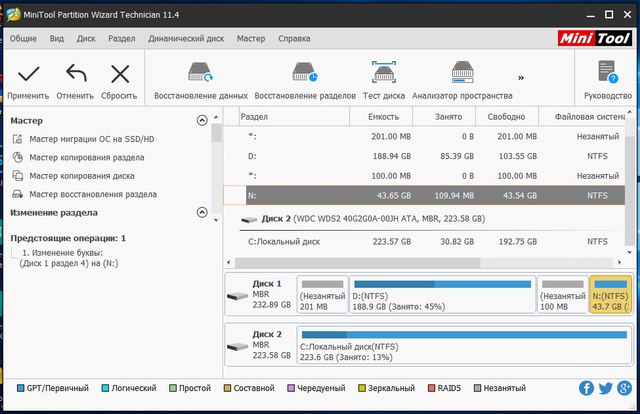Open the Twitter share icon
640x414 pixels.
[x=605, y=388]
